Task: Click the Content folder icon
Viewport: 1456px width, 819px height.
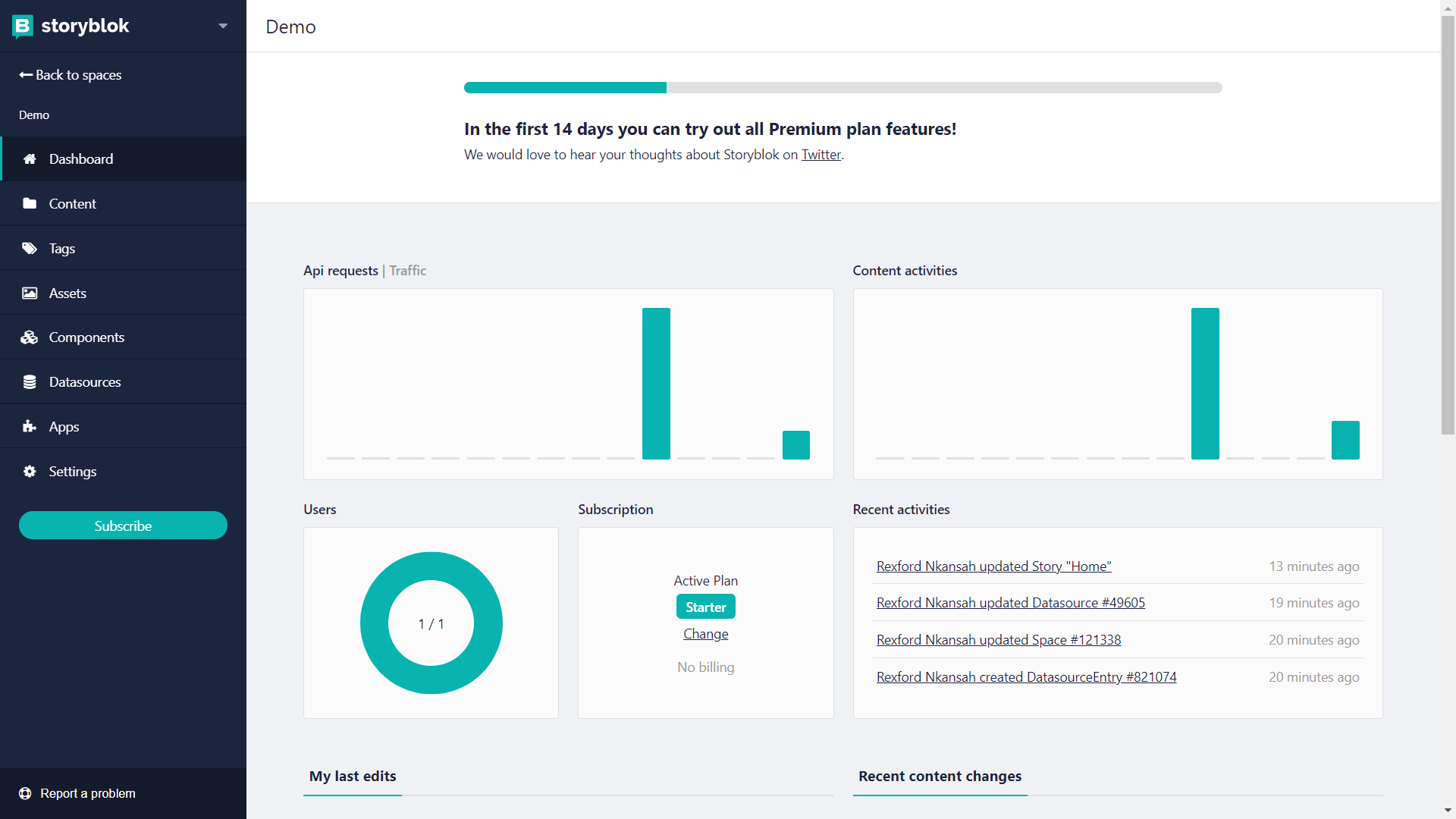Action: [30, 203]
